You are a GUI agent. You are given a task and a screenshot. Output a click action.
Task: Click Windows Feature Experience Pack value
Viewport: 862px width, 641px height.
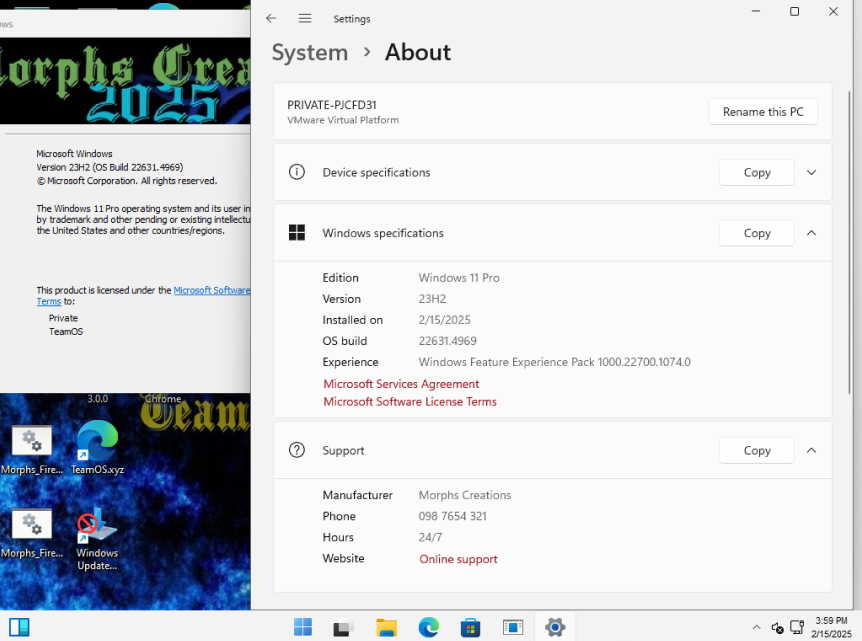point(554,362)
